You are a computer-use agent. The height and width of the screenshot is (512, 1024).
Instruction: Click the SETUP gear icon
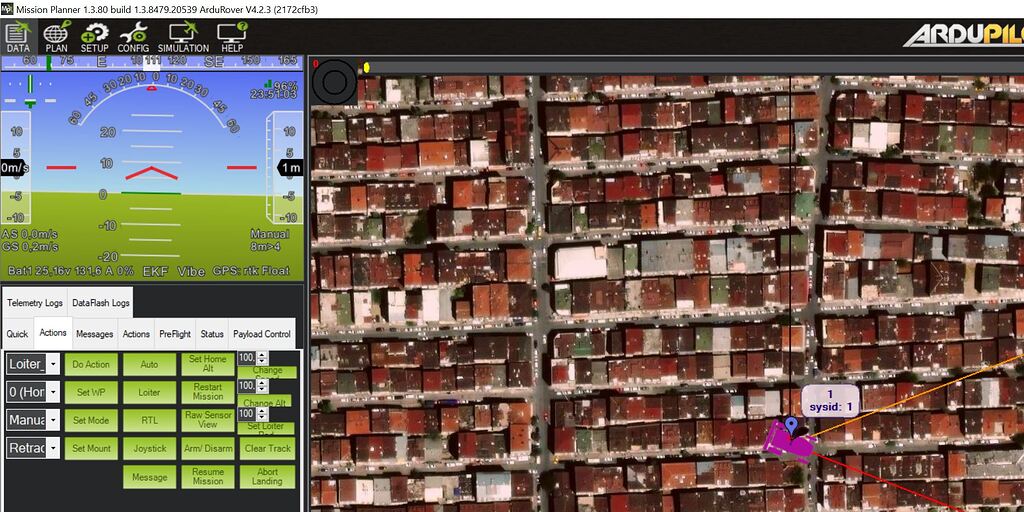pos(94,35)
